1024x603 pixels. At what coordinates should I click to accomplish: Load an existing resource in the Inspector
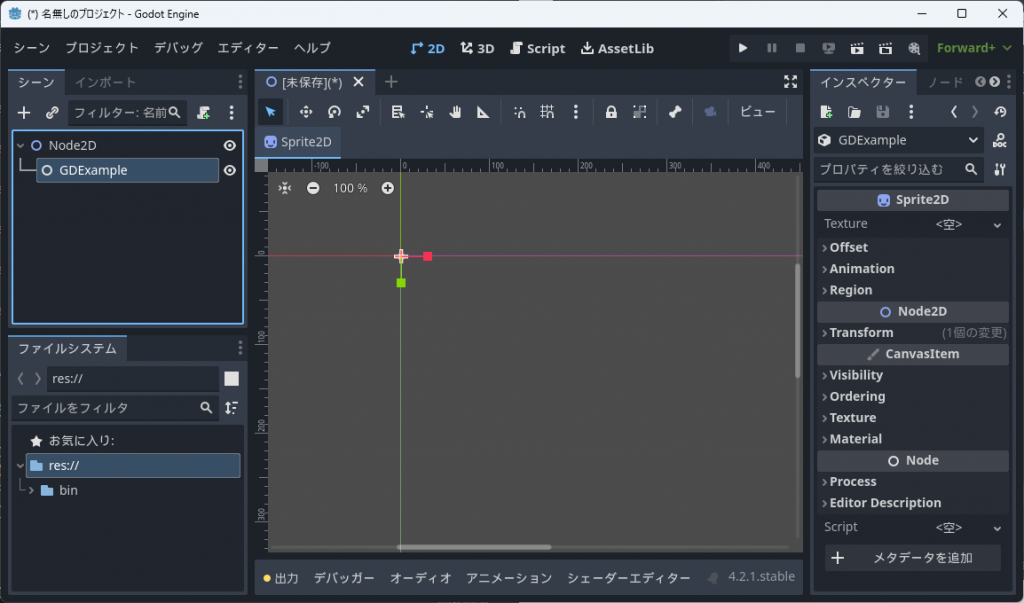click(854, 112)
